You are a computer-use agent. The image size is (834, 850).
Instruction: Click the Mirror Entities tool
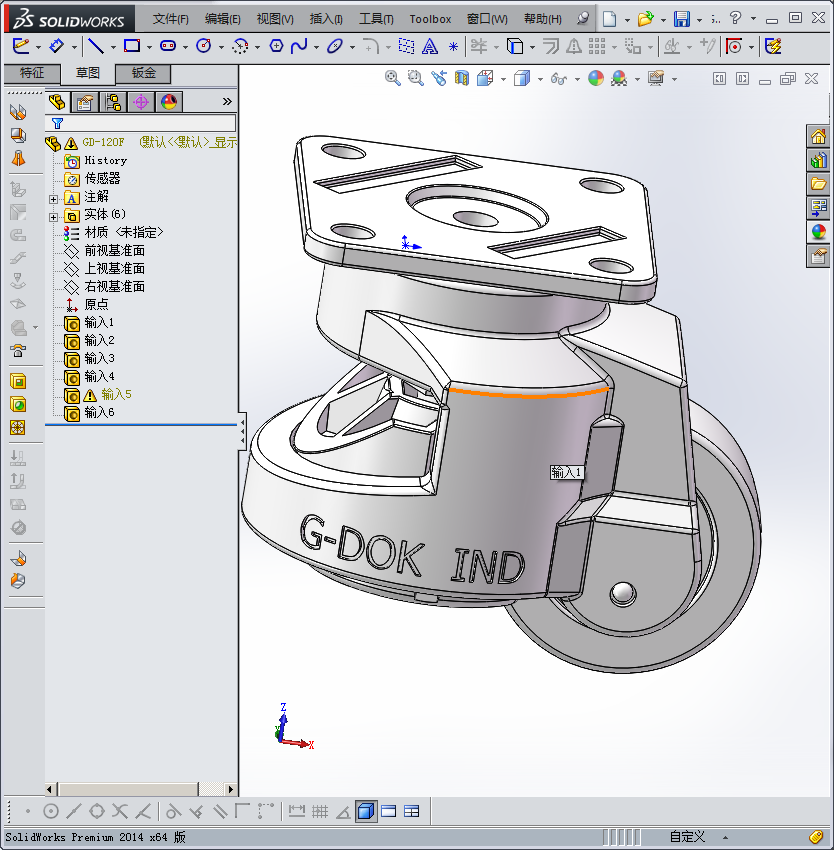tap(574, 46)
